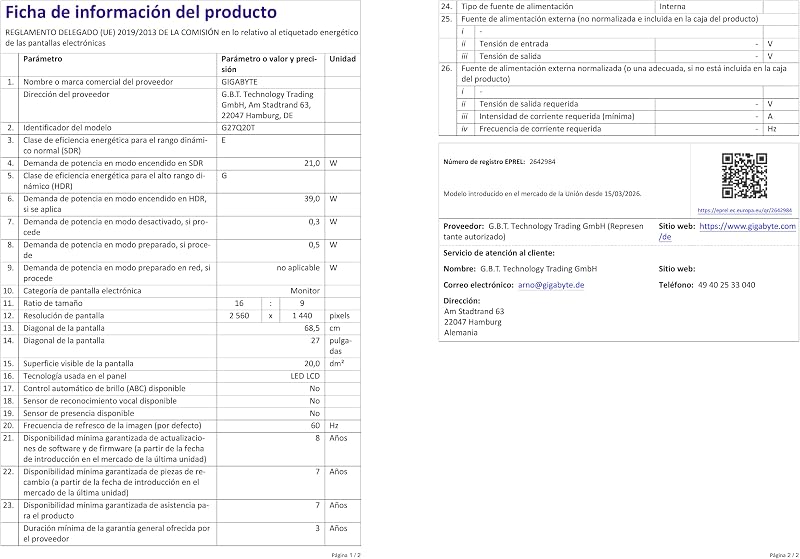Viewport: 800px width, 559px height.
Task: Select the 'no aplicable' networked standby value
Action: click(298, 268)
